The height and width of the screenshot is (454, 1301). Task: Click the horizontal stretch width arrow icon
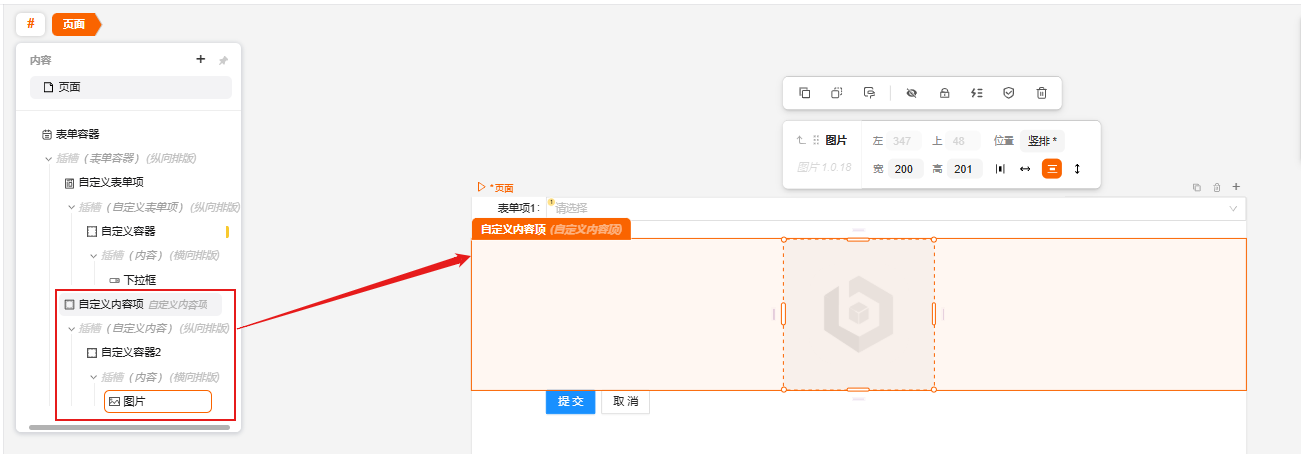[x=1025, y=169]
